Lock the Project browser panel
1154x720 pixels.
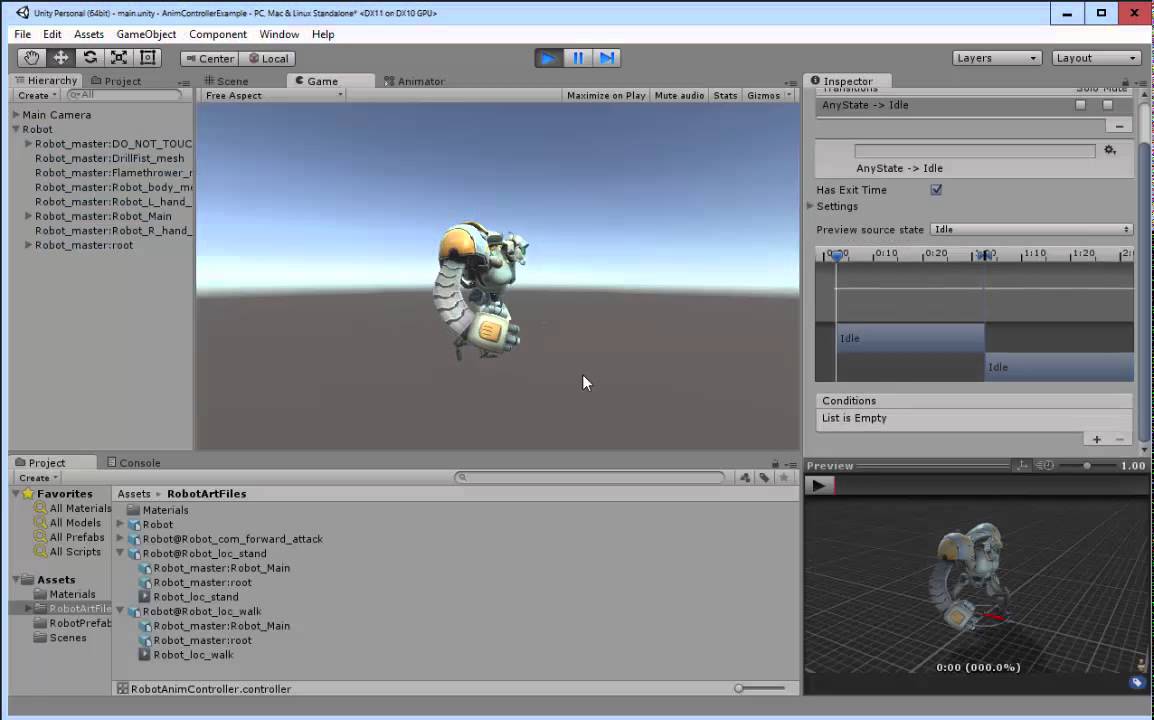(x=775, y=464)
